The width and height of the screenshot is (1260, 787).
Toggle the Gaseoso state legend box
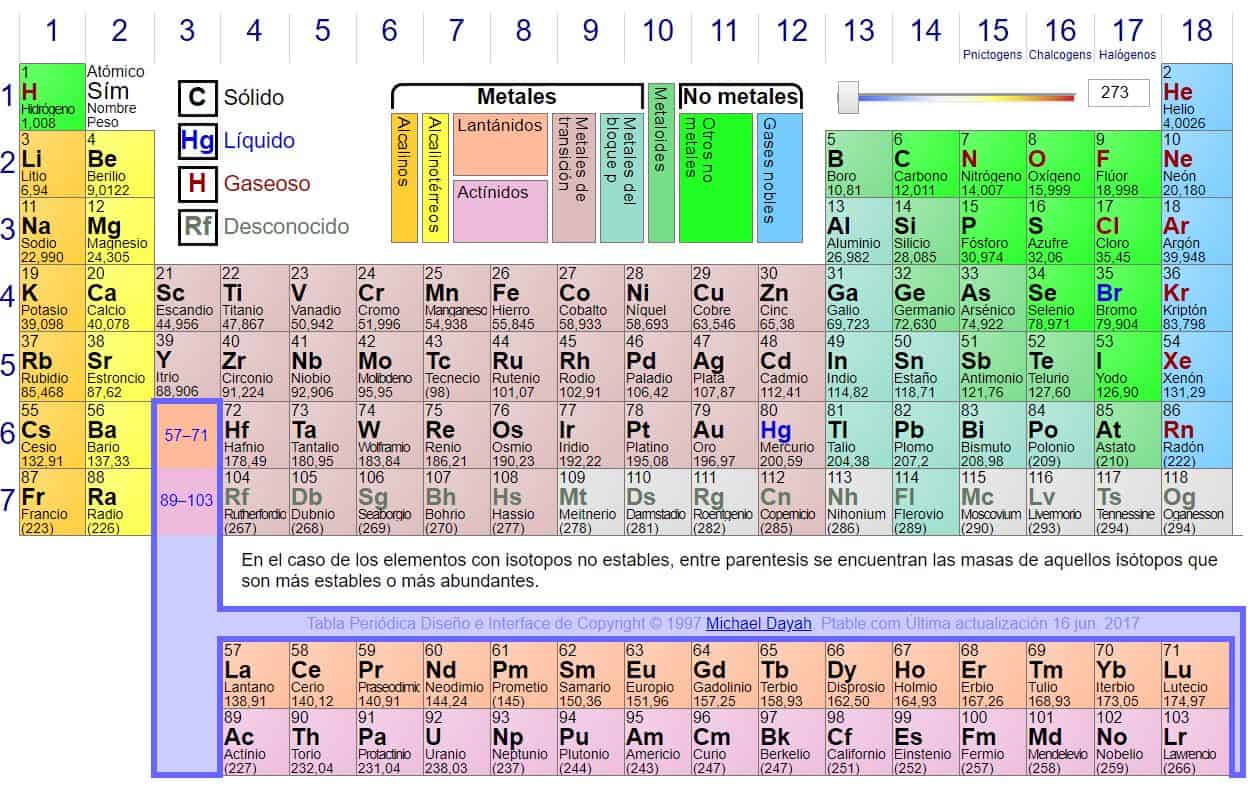click(x=197, y=184)
